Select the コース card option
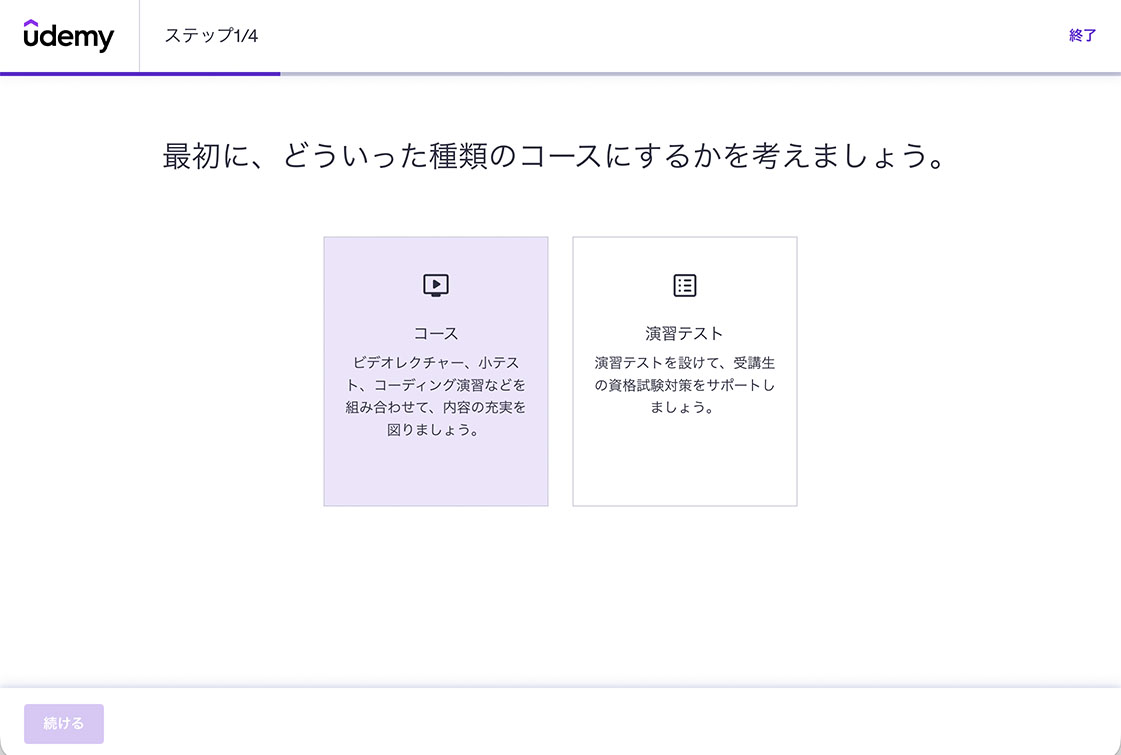Image resolution: width=1121 pixels, height=755 pixels. [x=436, y=371]
